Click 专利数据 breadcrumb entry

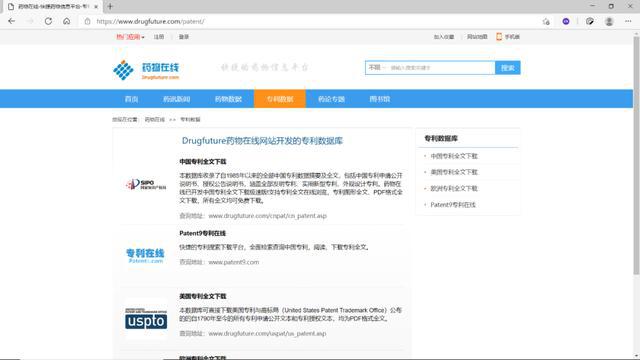click(190, 120)
